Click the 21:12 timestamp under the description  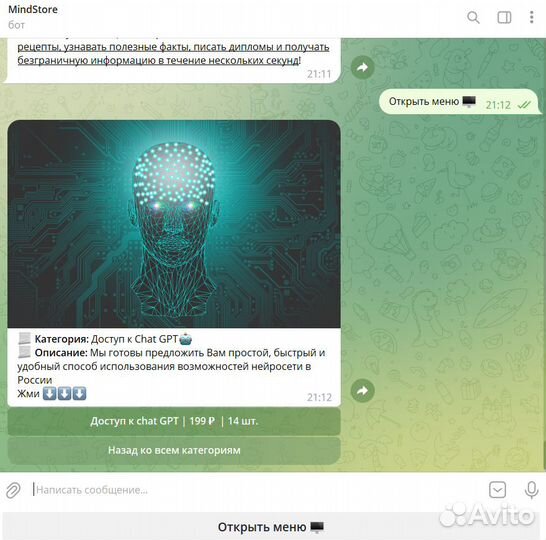pos(319,397)
